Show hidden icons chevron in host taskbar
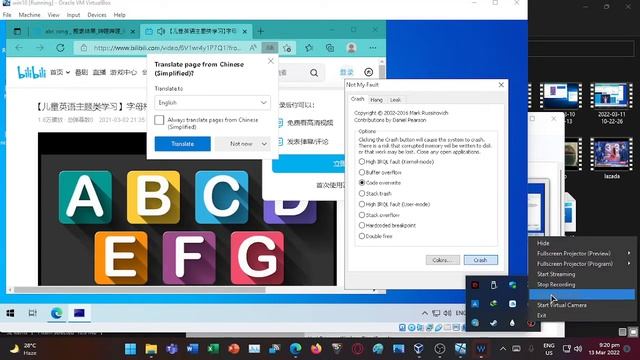Screen dimensions: 640x360 pos(502,349)
